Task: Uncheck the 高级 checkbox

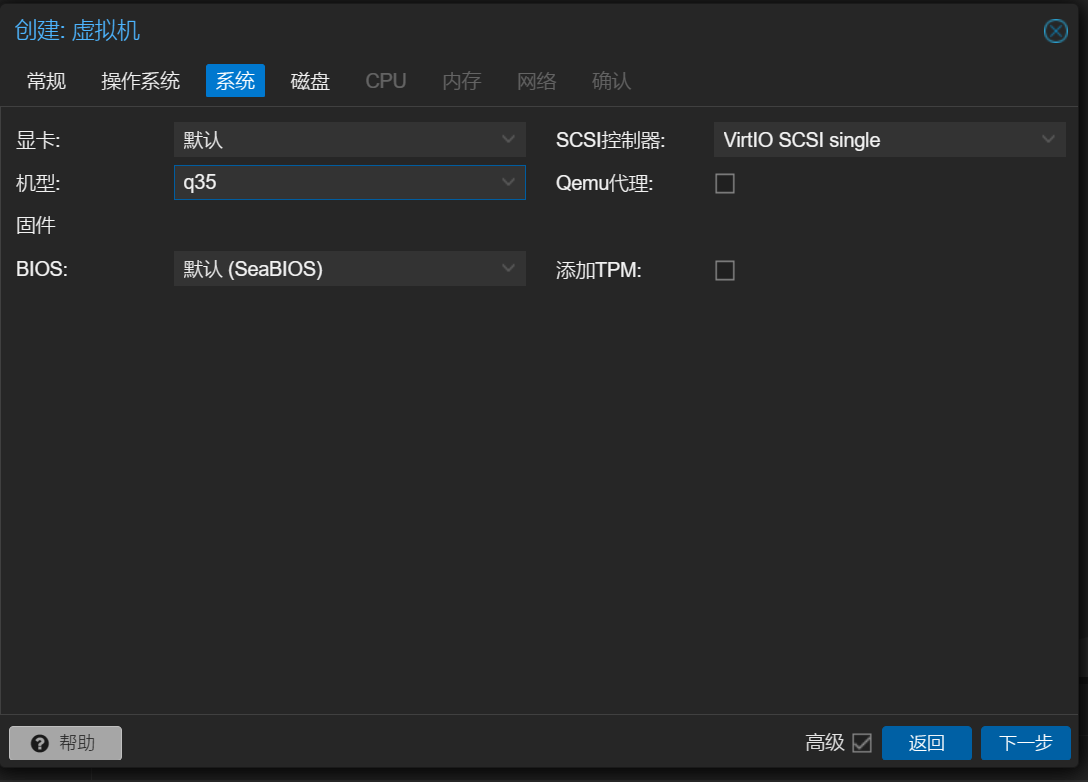Action: 862,743
